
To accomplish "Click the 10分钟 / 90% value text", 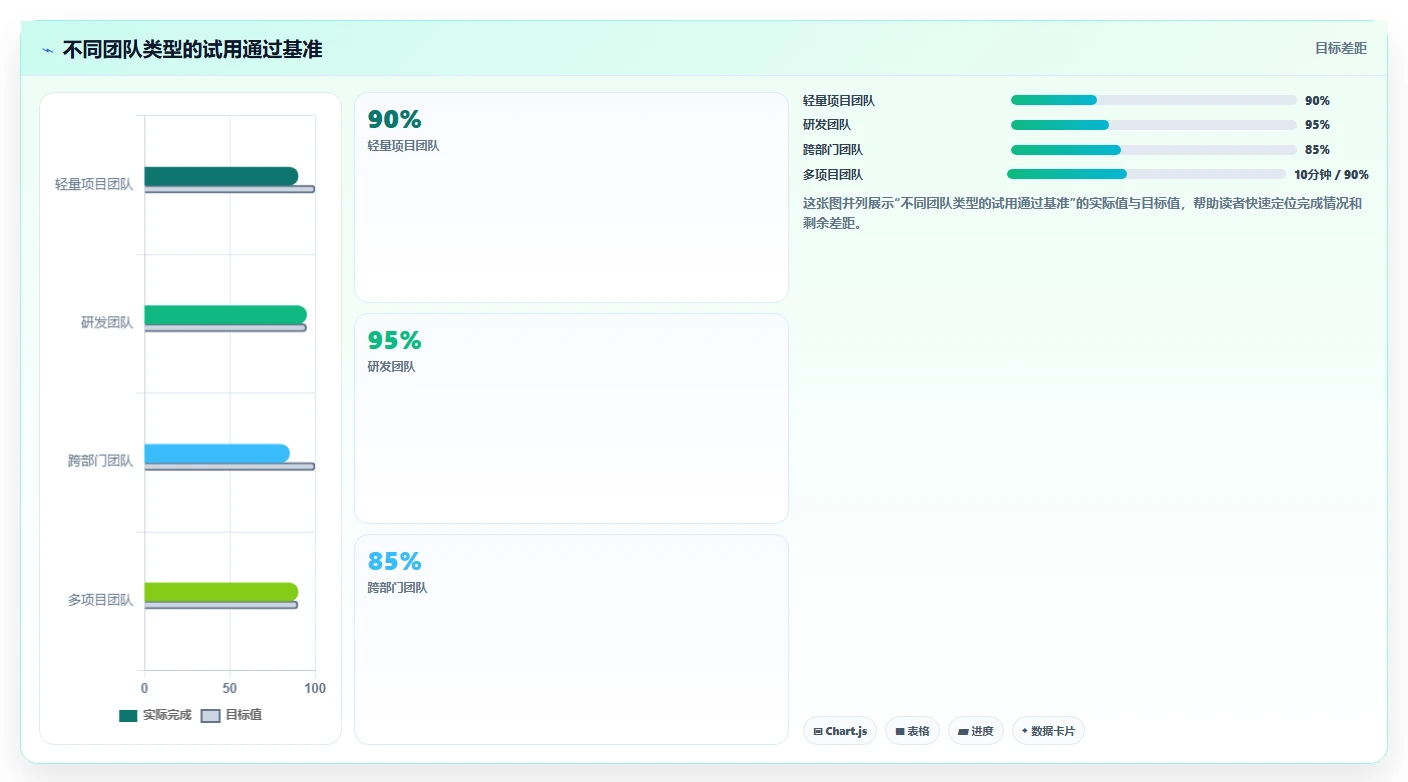I will tap(1331, 174).
